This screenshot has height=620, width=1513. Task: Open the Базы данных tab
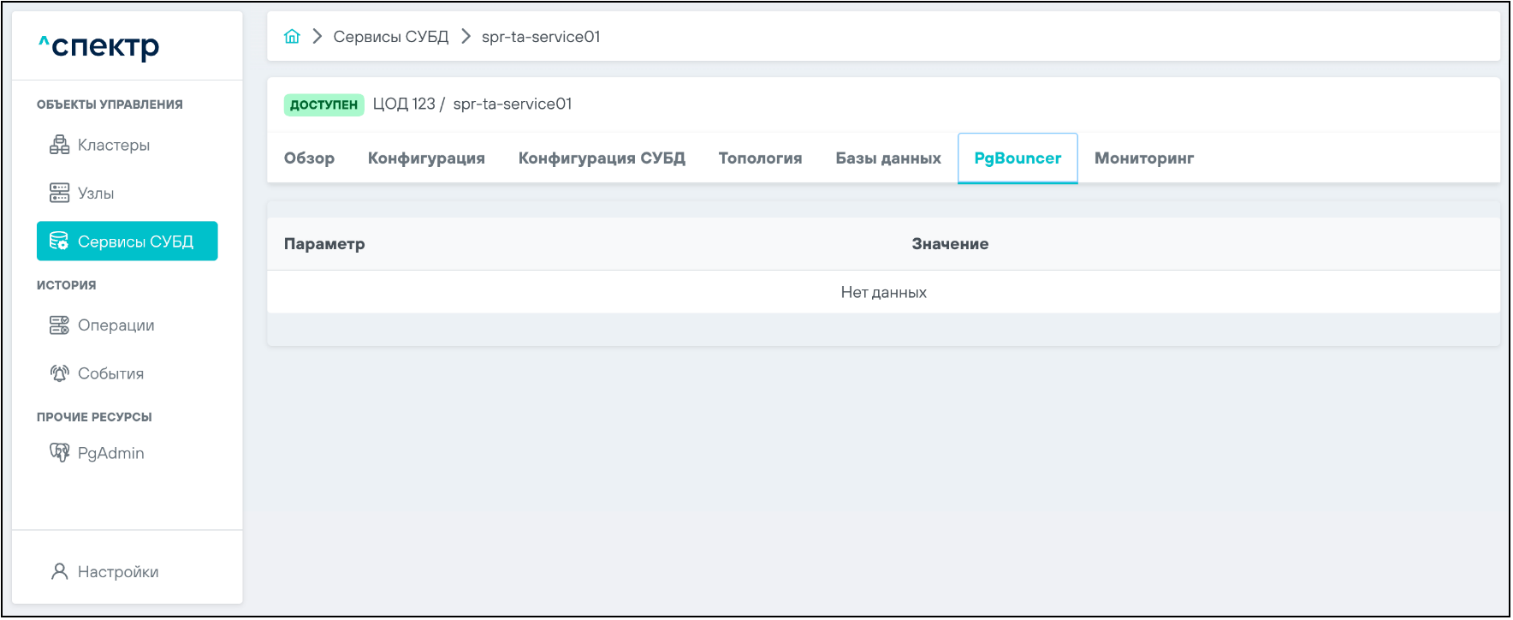point(888,158)
